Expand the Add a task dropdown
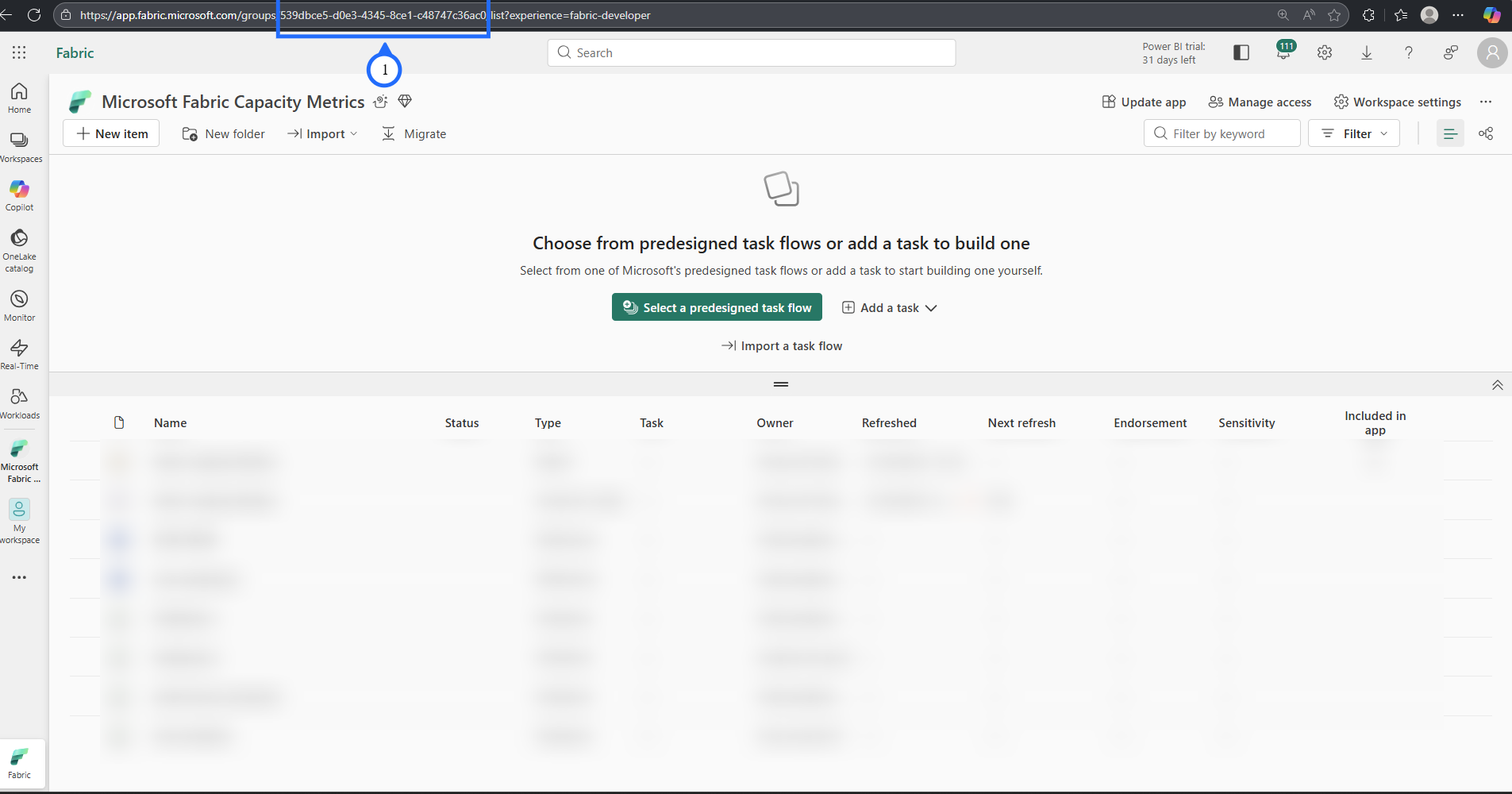Image resolution: width=1512 pixels, height=794 pixels. click(890, 308)
